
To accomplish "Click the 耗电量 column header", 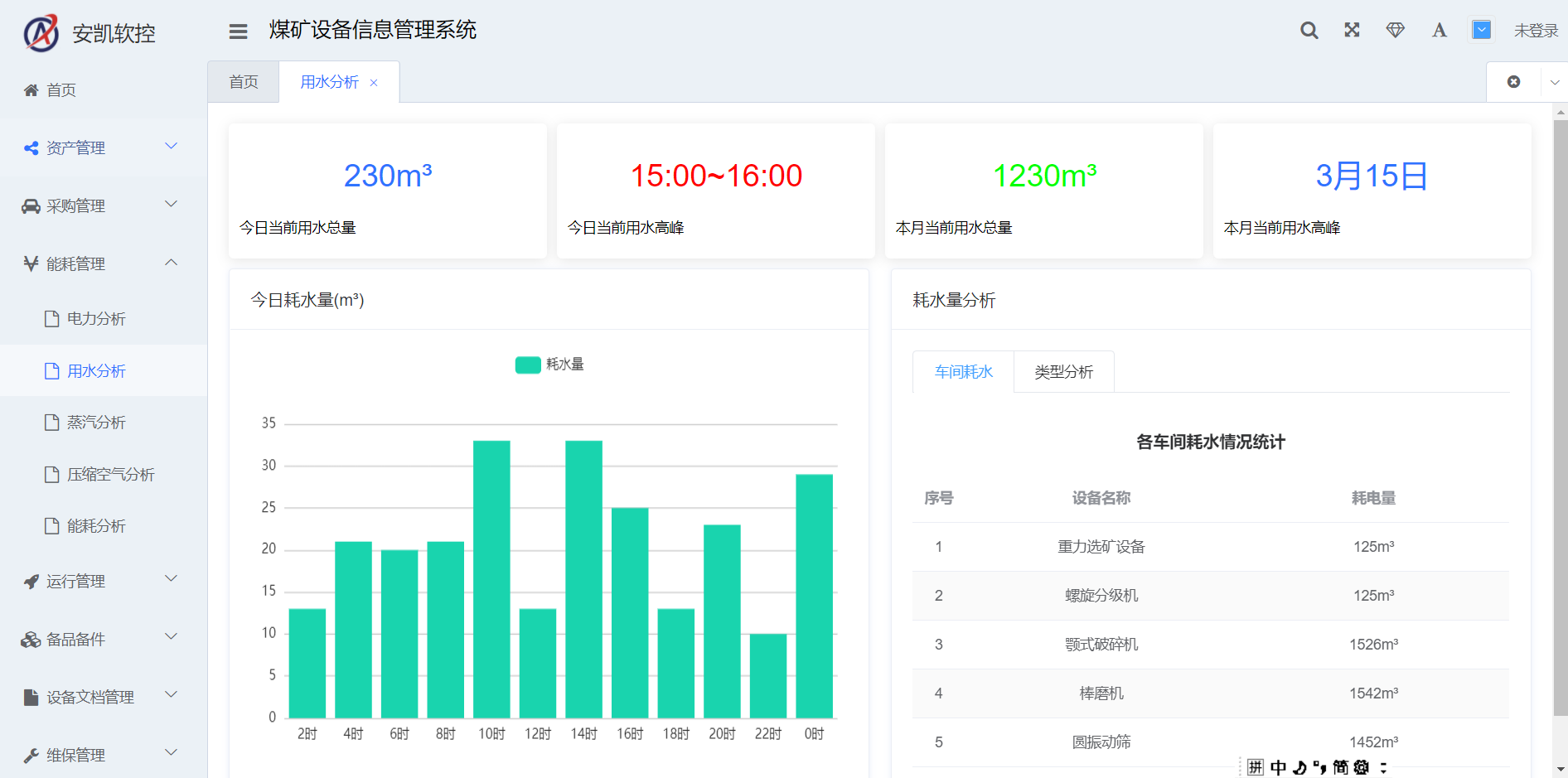I will pyautogui.click(x=1373, y=498).
